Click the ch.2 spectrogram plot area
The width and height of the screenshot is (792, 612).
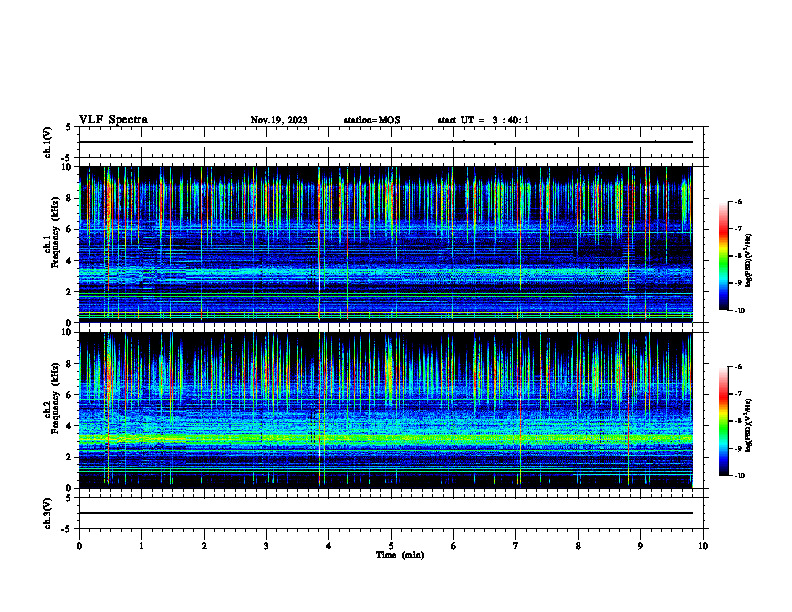(391, 410)
